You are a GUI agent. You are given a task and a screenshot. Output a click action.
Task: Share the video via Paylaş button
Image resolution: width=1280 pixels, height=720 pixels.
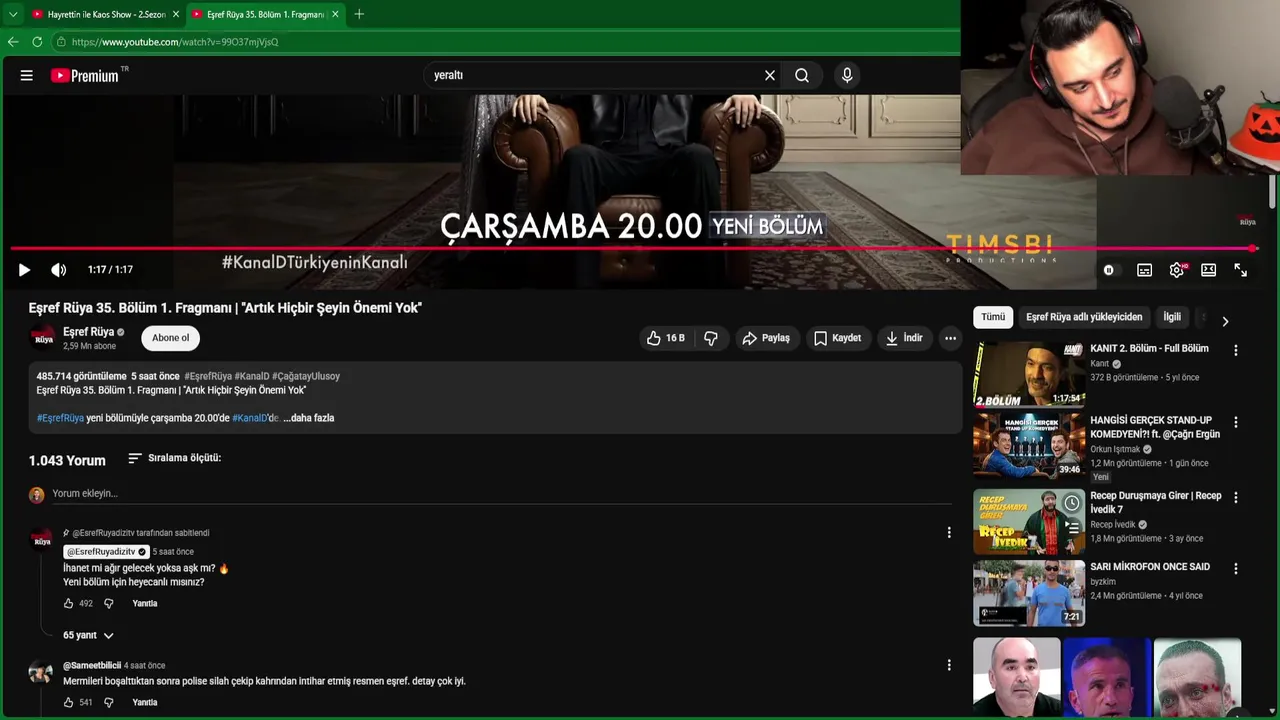coord(766,338)
